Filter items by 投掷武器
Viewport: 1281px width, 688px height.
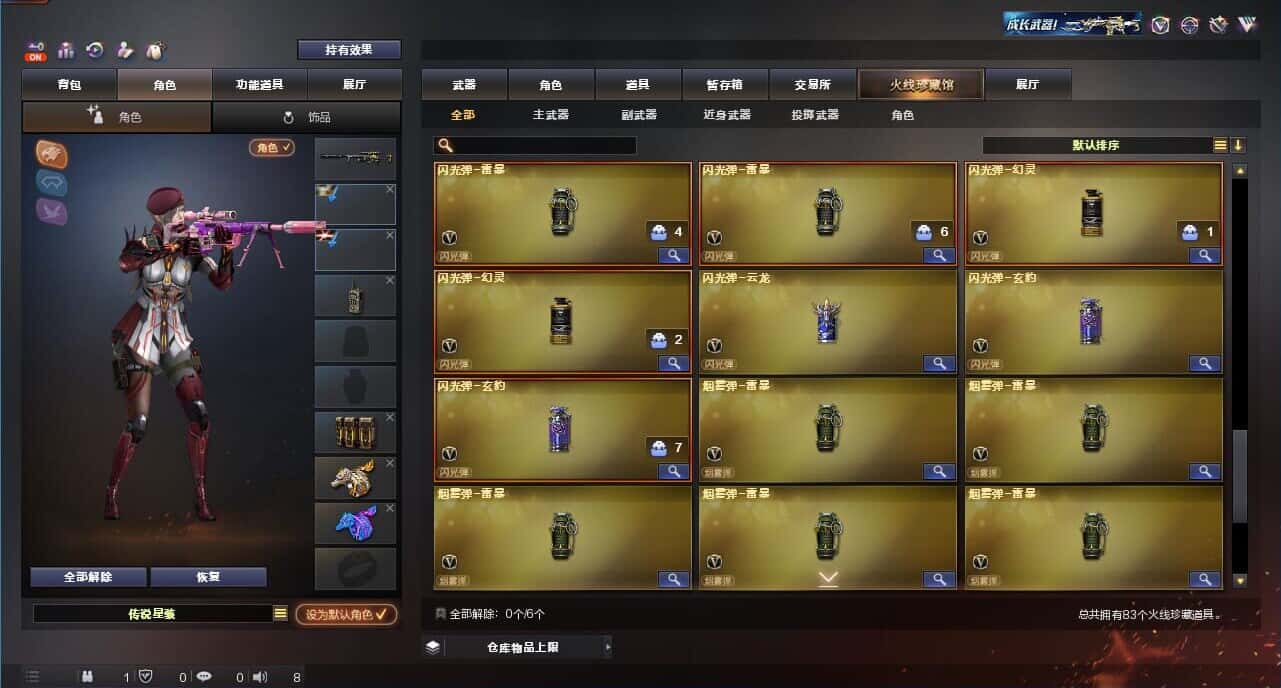click(x=815, y=115)
